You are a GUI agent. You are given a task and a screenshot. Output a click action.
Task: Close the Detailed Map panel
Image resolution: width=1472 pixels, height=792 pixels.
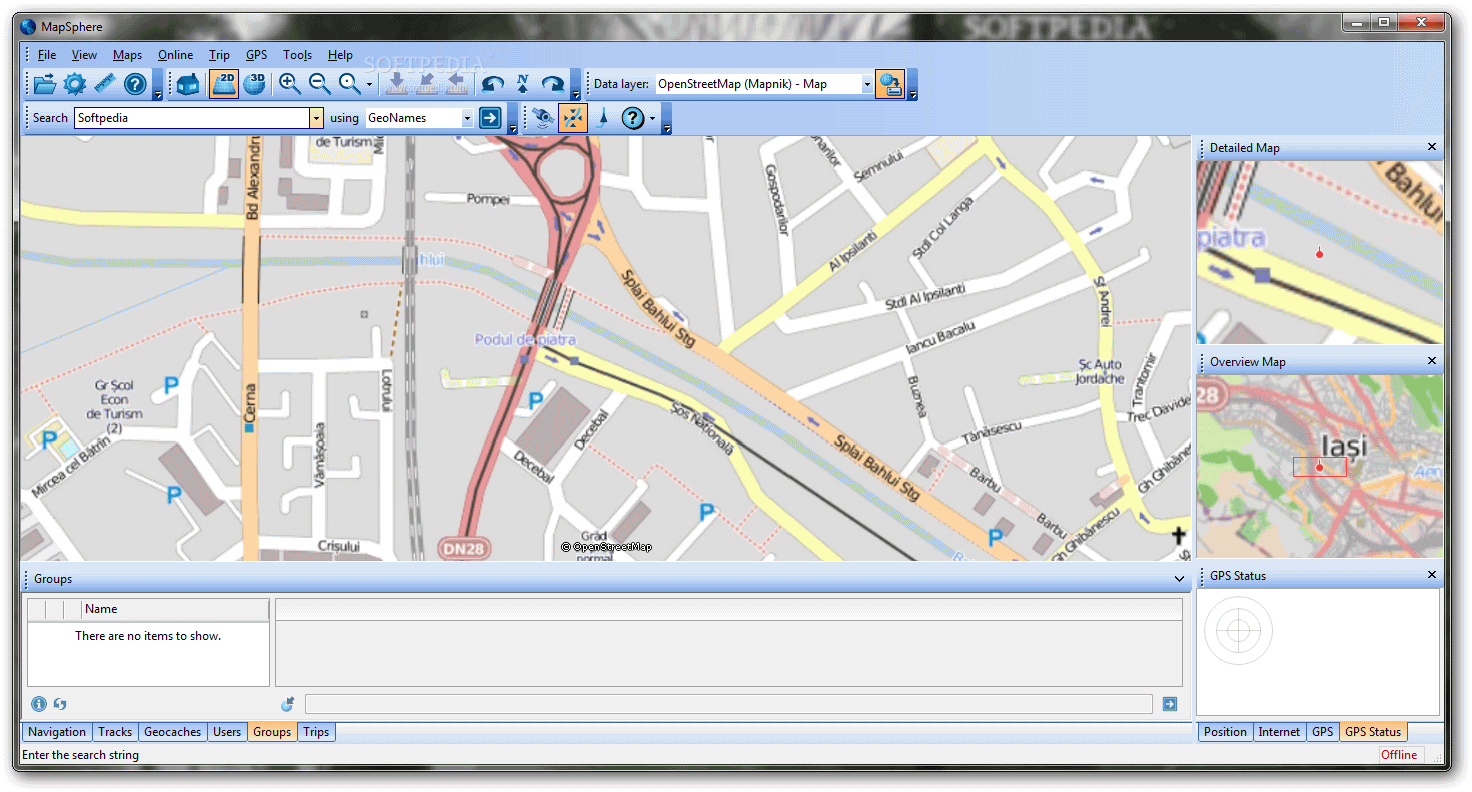point(1431,147)
